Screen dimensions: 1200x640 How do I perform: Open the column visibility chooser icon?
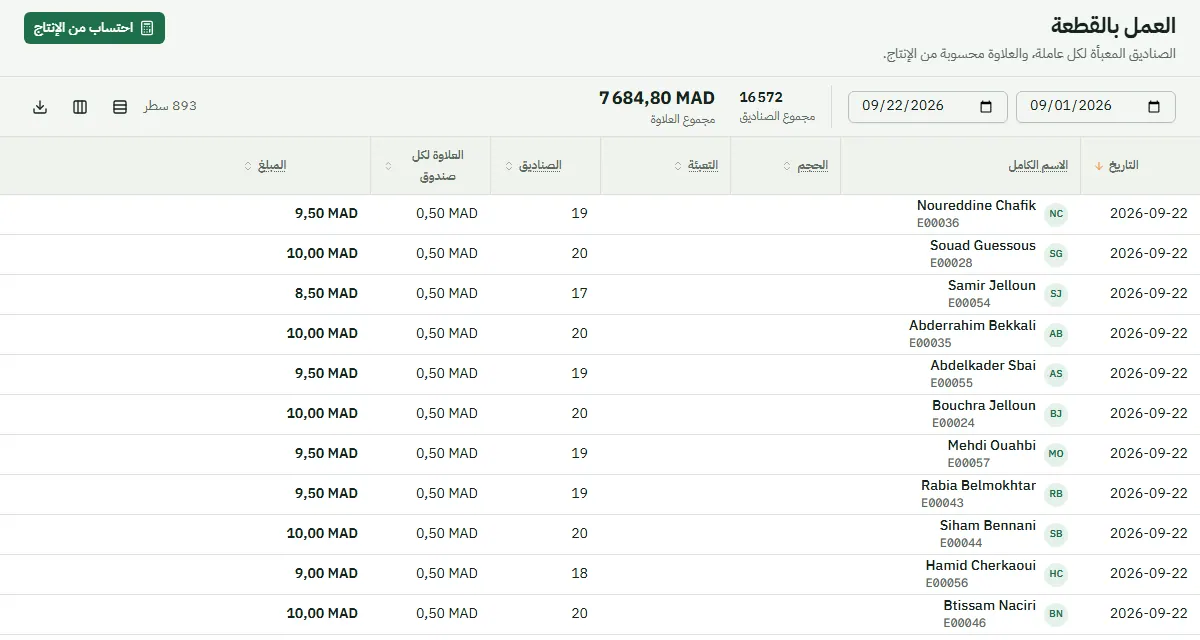click(80, 107)
